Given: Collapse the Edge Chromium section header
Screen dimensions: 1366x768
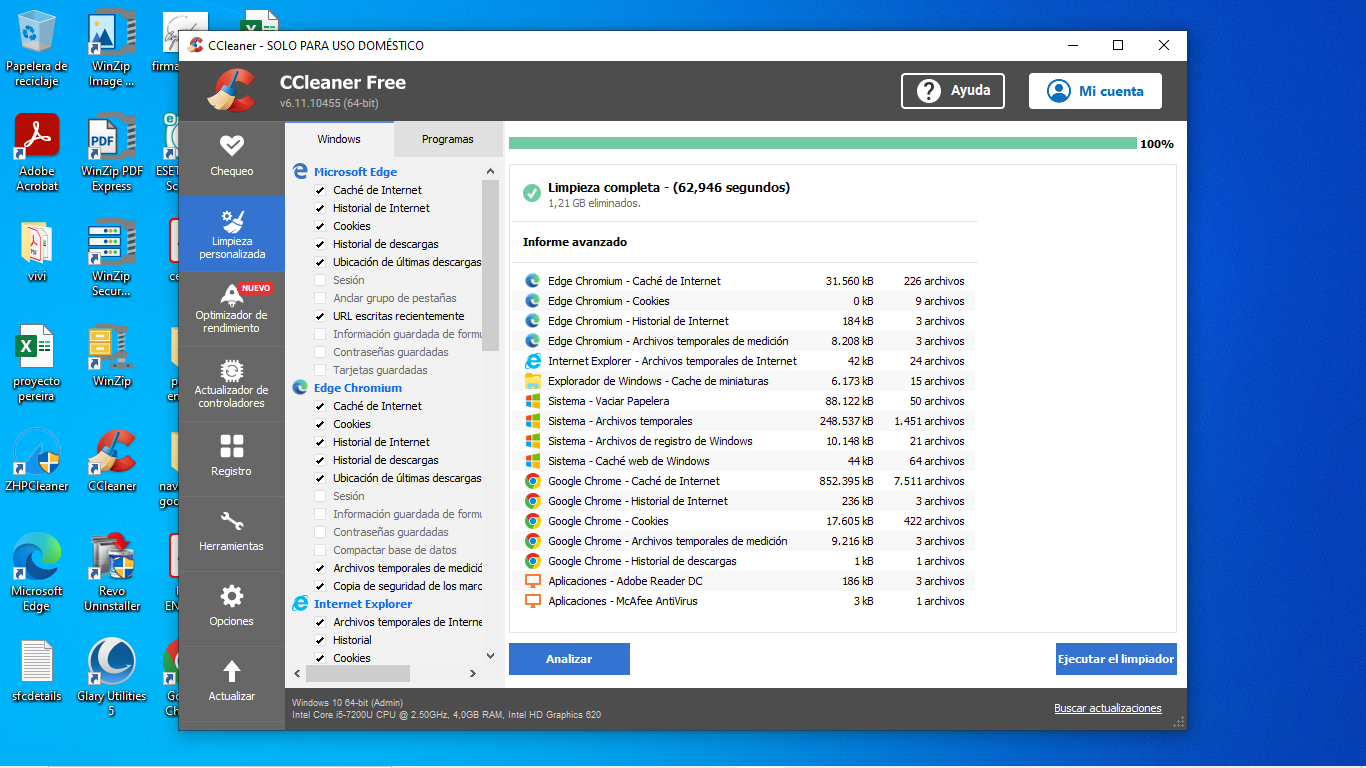Looking at the screenshot, I should click(357, 388).
